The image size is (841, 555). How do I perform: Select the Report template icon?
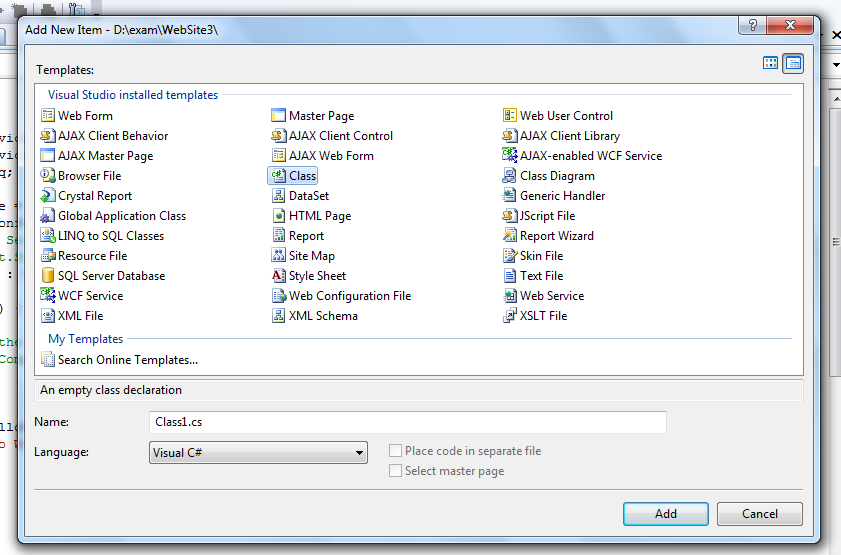click(x=278, y=235)
